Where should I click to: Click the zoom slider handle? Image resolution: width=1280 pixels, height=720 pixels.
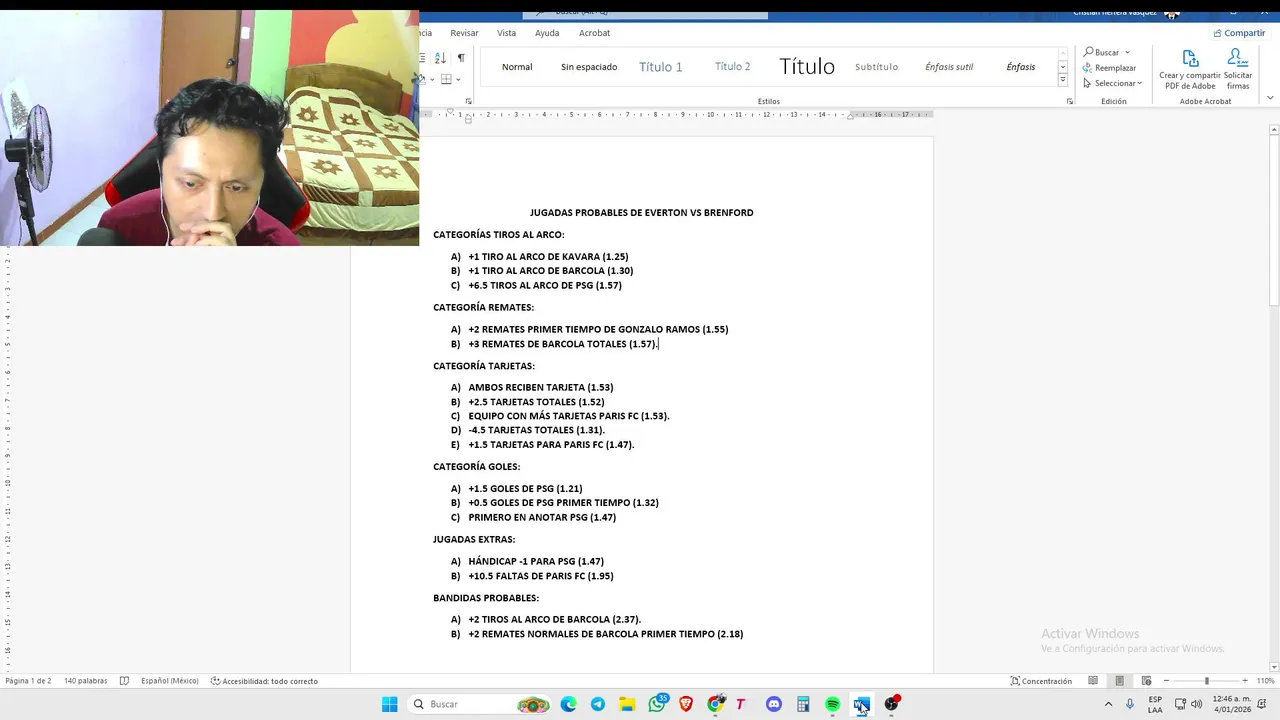tap(1206, 681)
